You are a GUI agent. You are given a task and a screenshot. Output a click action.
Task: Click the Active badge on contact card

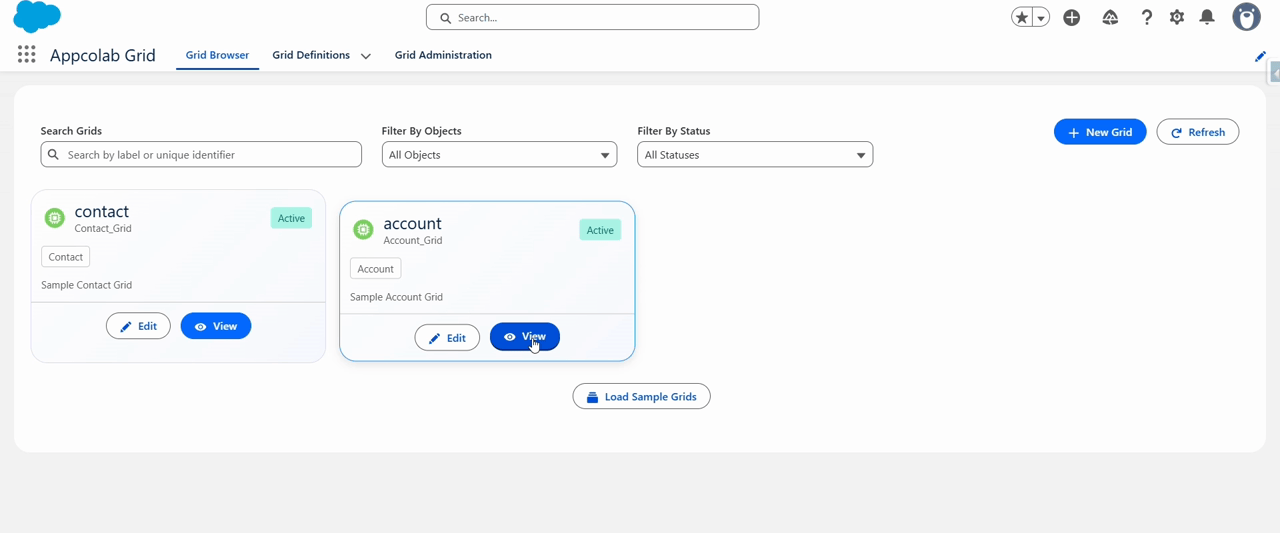[x=291, y=218]
